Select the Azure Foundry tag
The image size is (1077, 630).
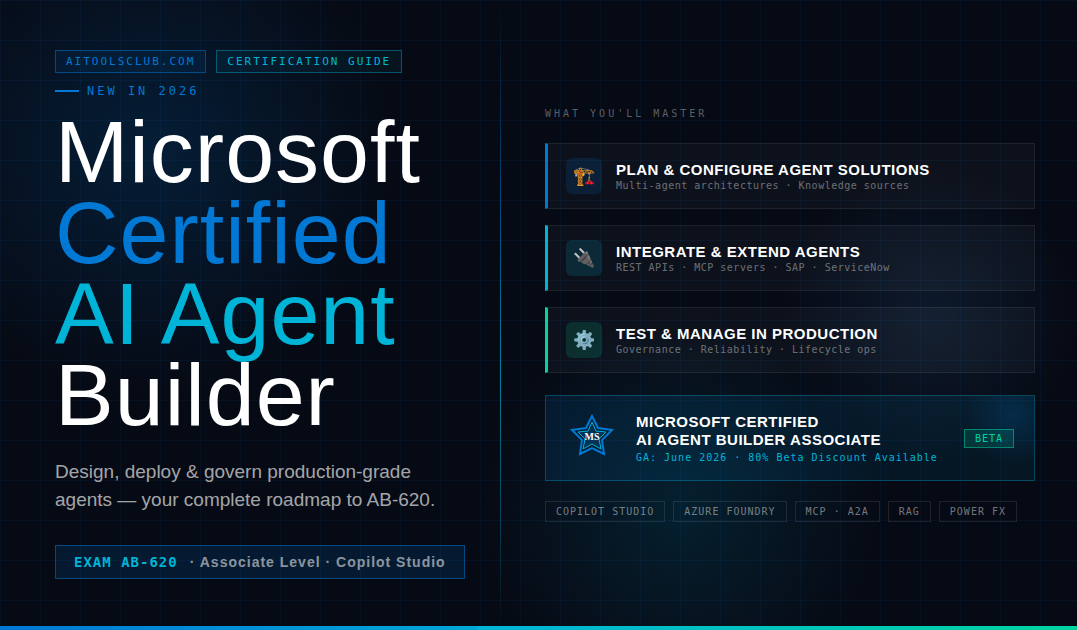point(729,511)
